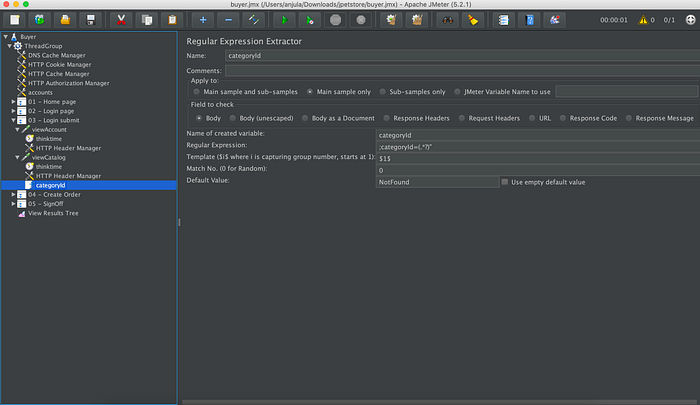The width and height of the screenshot is (700, 405).
Task: Click the horizontal scrollbar at bottom
Action: (x=440, y=402)
